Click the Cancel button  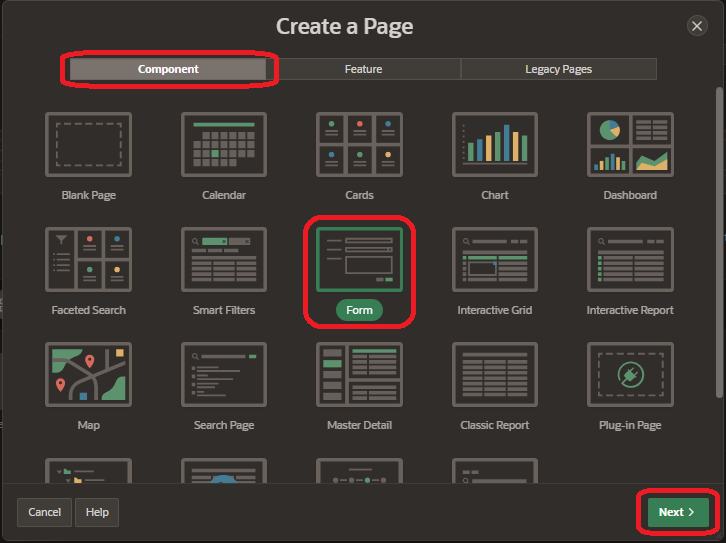pyautogui.click(x=44, y=512)
